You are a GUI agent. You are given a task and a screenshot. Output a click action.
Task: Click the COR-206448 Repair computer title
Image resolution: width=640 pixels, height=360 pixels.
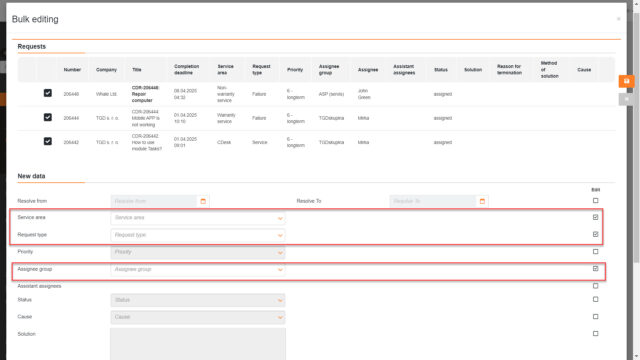[145, 94]
